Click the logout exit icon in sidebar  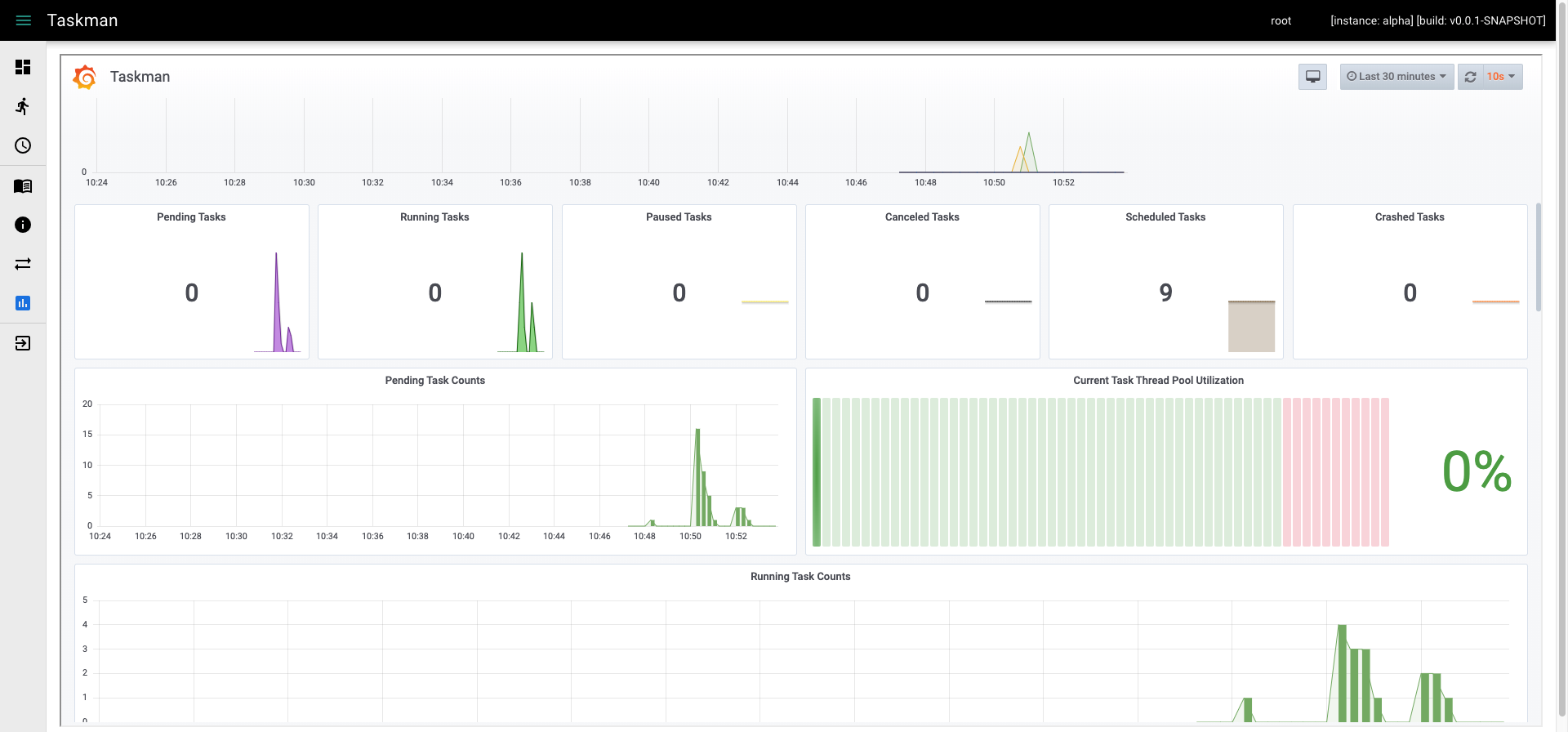tap(23, 343)
